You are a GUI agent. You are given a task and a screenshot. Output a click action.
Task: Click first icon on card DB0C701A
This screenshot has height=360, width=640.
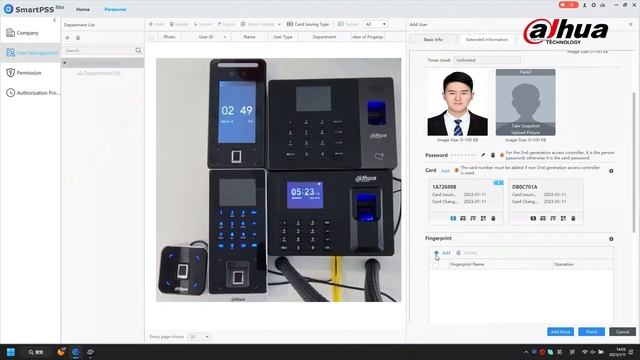(x=533, y=218)
